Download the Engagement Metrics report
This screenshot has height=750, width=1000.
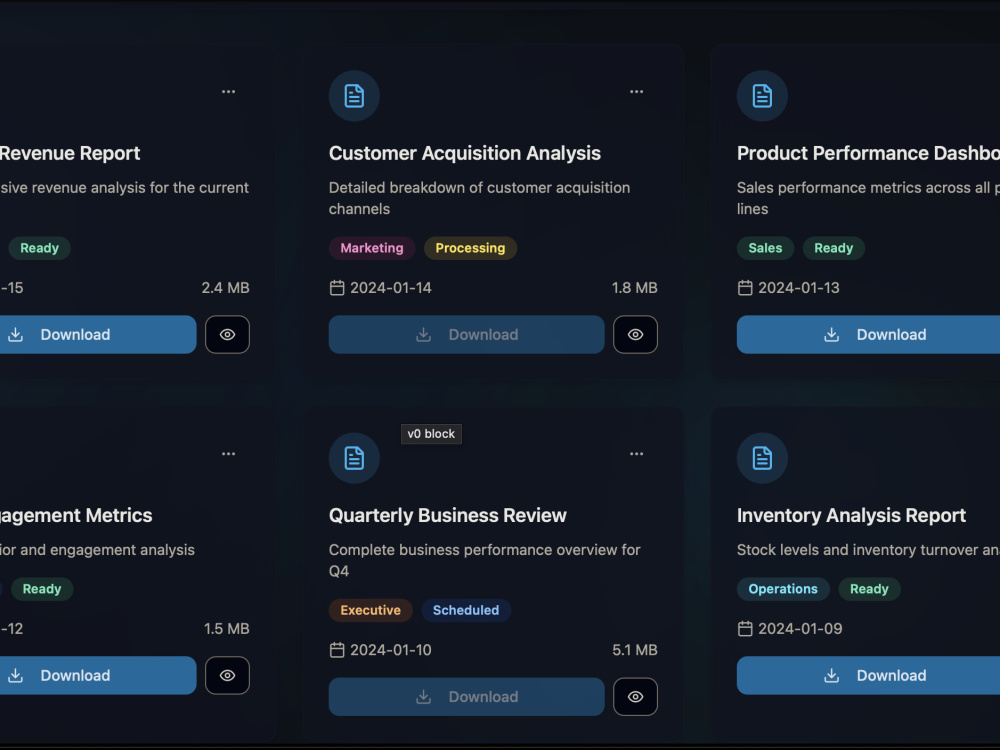(96, 675)
